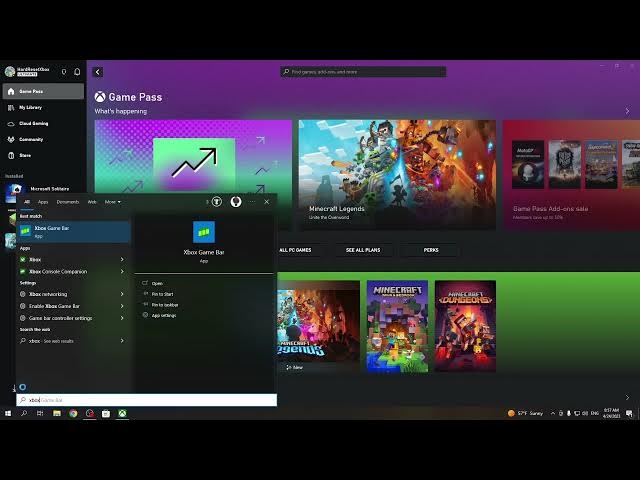Open Store in the sidebar

[x=43, y=155]
